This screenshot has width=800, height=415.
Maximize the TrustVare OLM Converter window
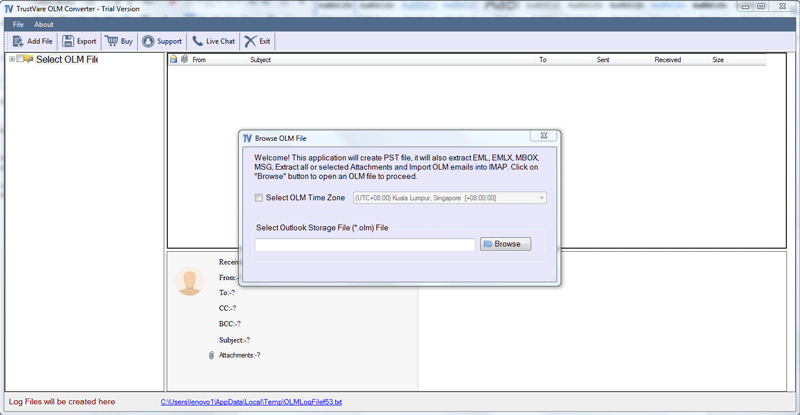(761, 7)
